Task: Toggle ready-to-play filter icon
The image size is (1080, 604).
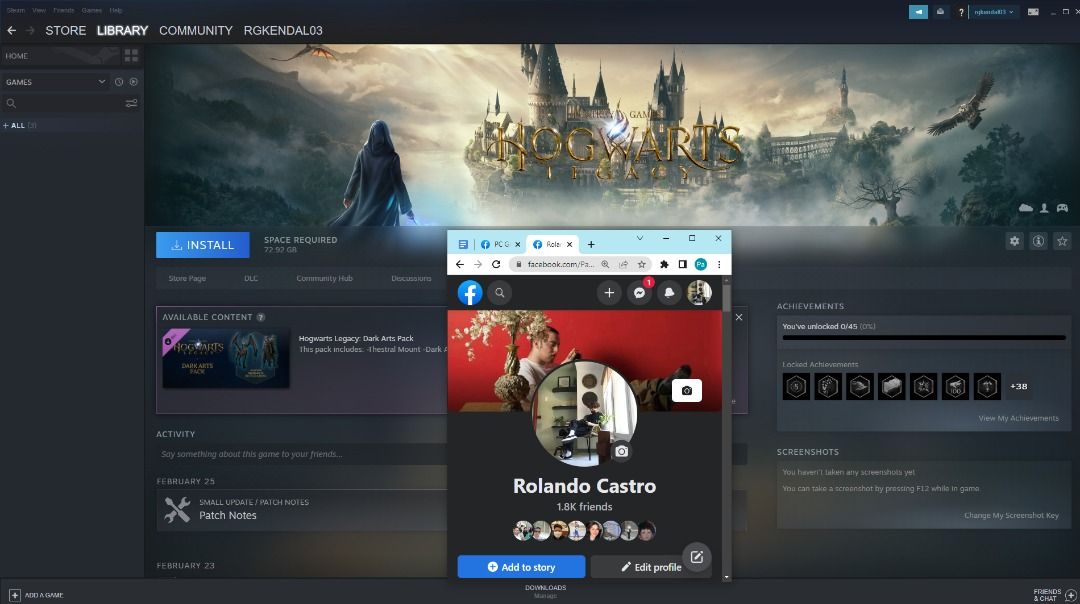Action: pyautogui.click(x=133, y=82)
